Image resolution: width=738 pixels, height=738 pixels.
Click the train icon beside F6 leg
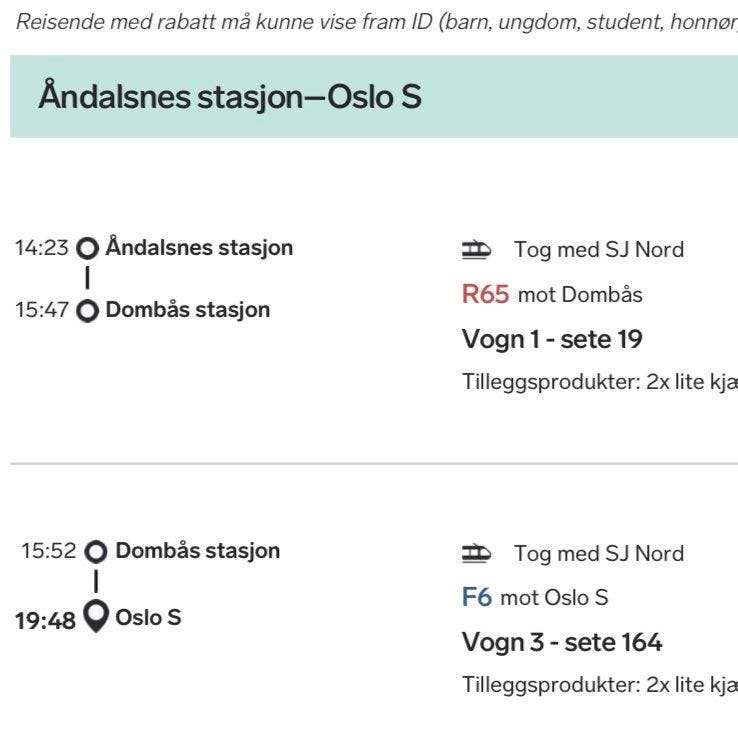[477, 553]
